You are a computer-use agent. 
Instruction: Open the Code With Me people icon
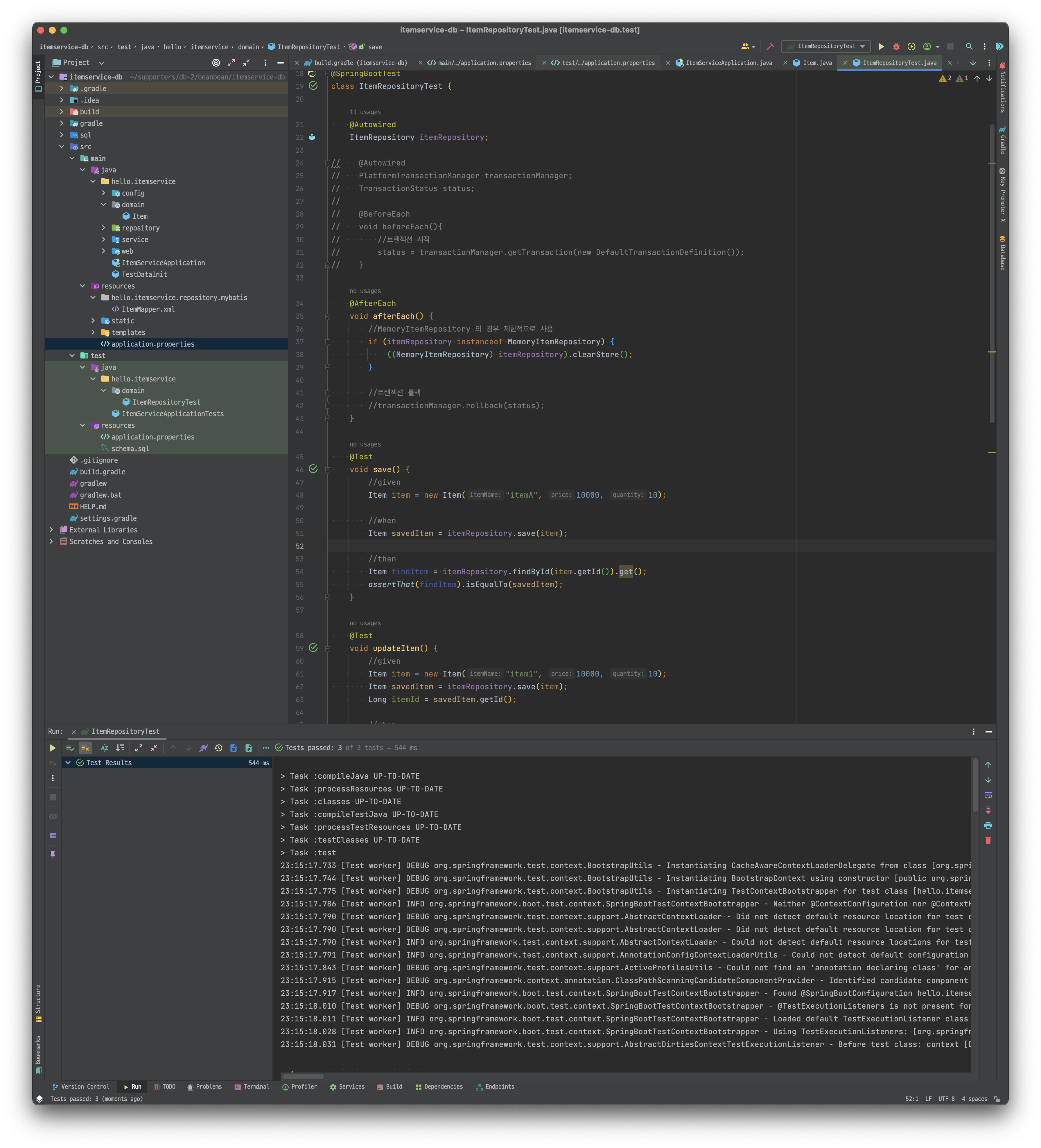pos(745,47)
